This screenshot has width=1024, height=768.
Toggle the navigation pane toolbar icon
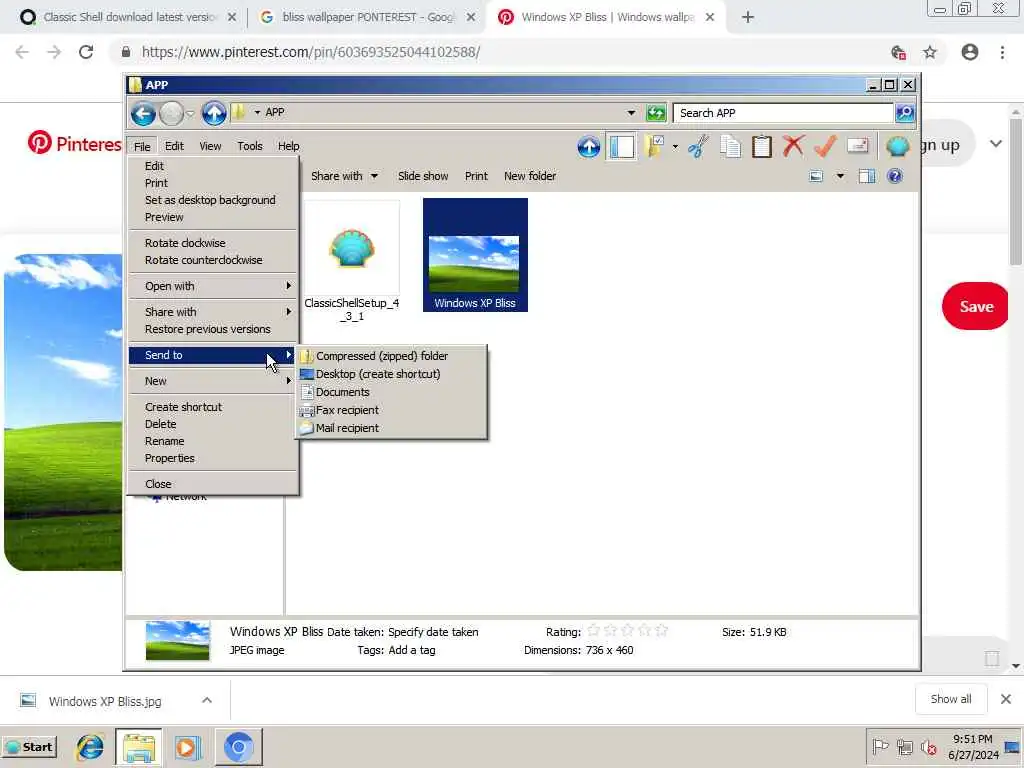pyautogui.click(x=621, y=146)
